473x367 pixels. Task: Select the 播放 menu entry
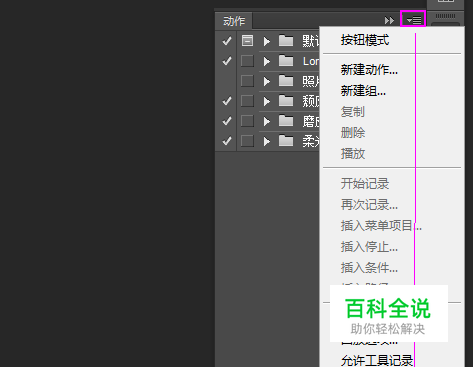(353, 154)
